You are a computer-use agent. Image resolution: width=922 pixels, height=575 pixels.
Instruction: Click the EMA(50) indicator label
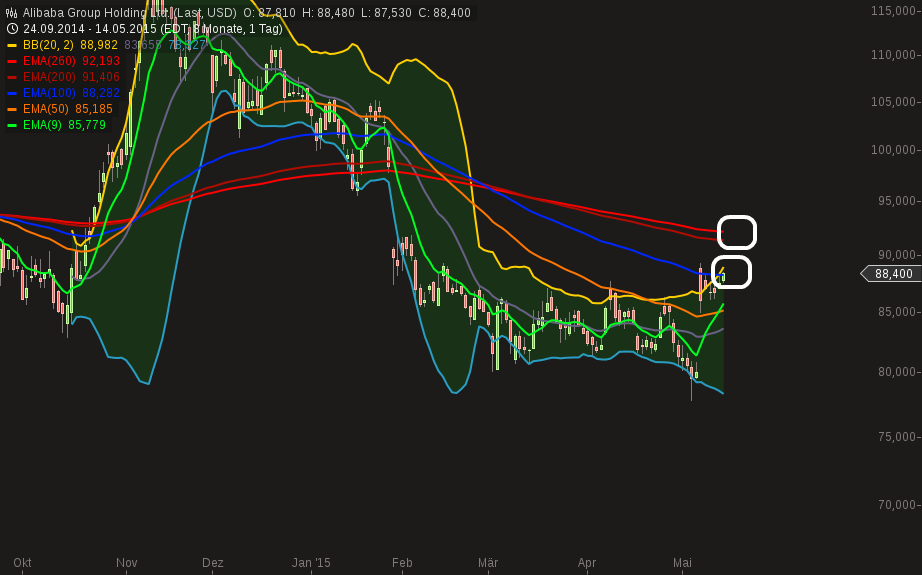tap(46, 109)
